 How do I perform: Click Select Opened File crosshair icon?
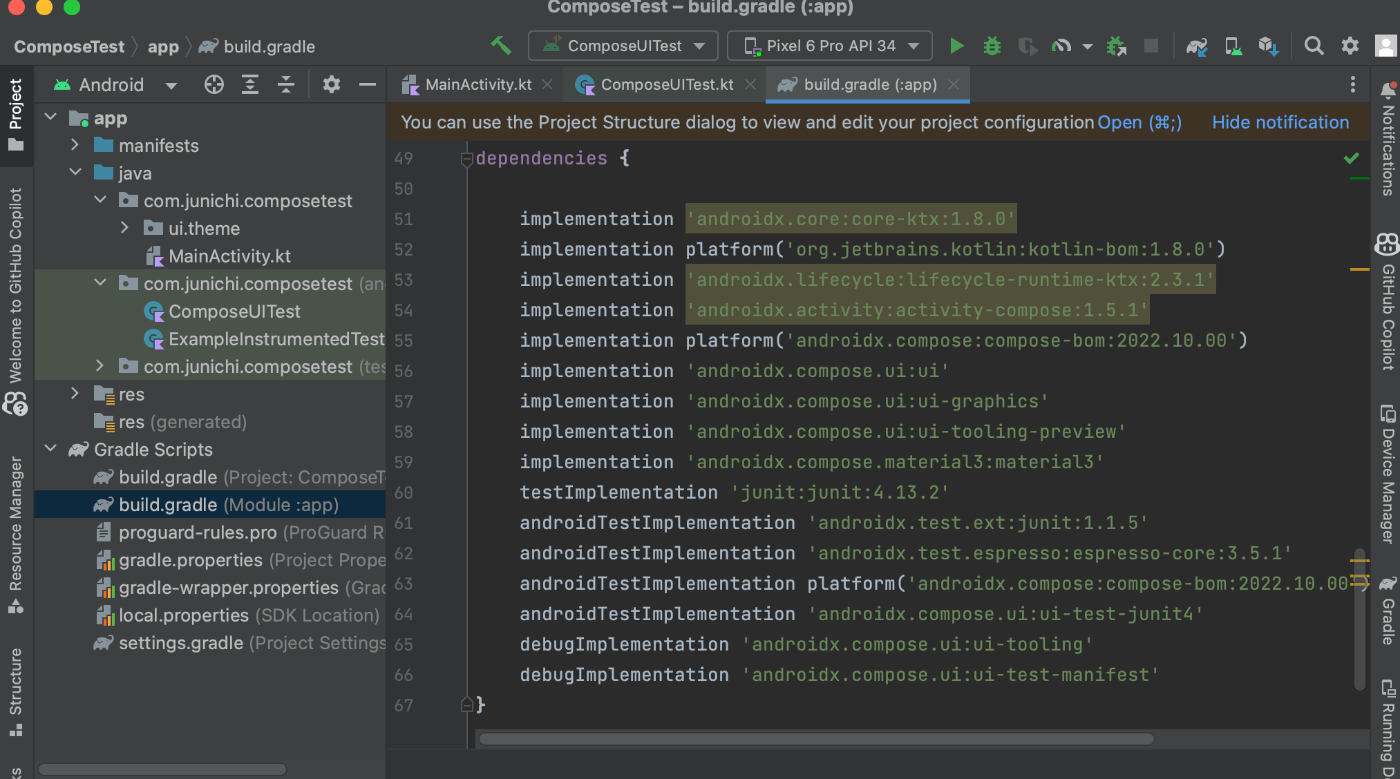[214, 85]
